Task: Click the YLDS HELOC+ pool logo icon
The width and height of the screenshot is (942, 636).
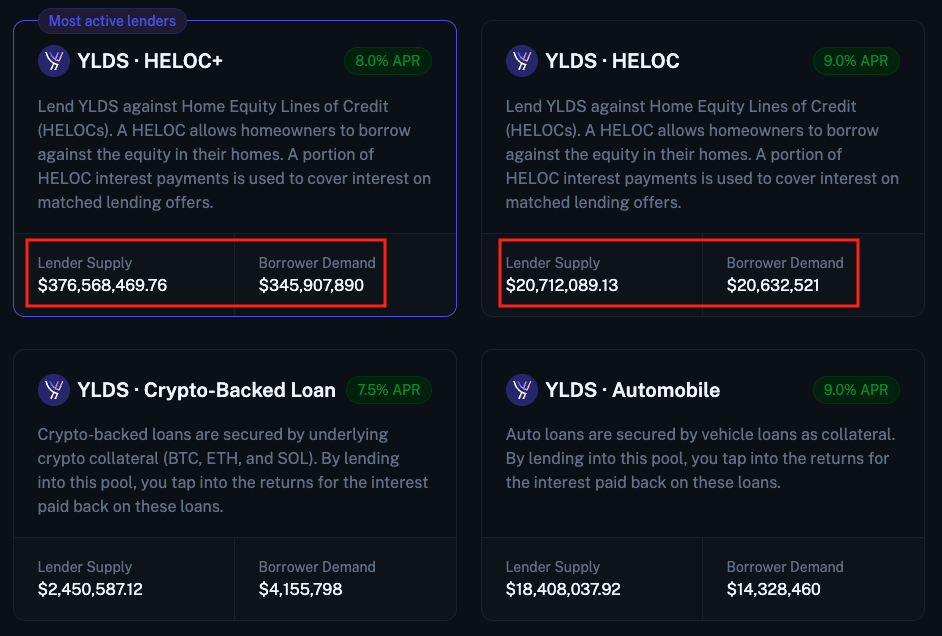Action: [53, 61]
